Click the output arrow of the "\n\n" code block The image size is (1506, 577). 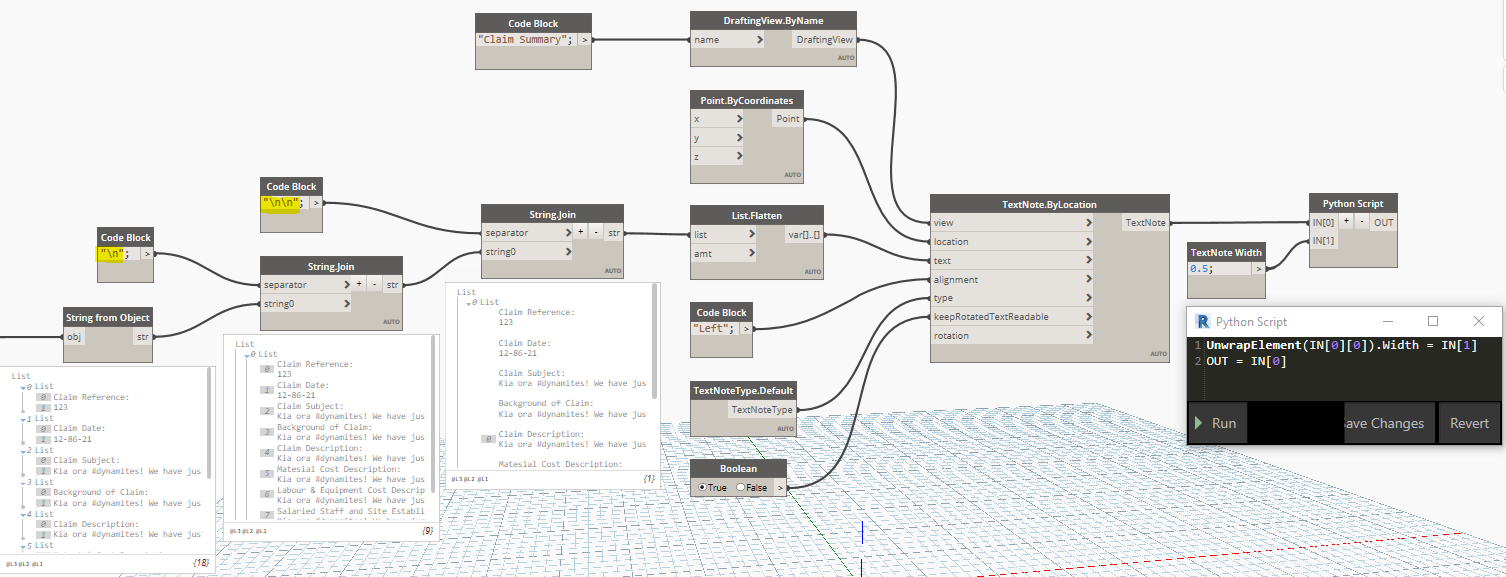(317, 203)
